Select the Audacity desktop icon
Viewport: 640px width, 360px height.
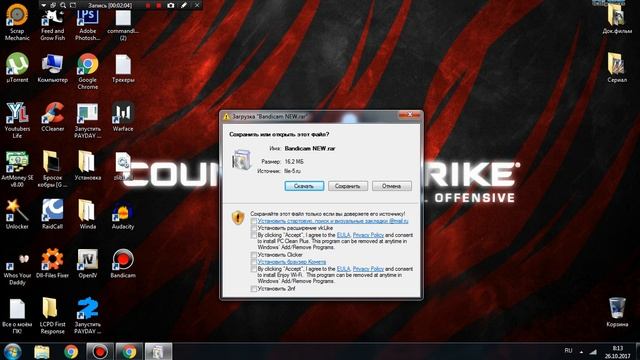pos(123,214)
